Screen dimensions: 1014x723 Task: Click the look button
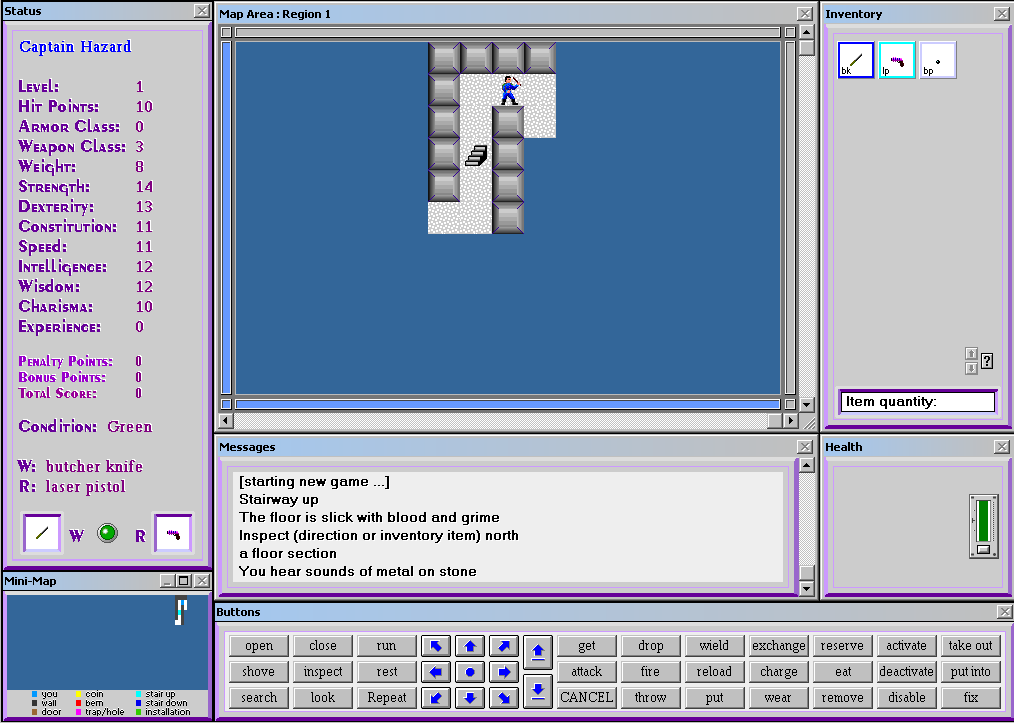pyautogui.click(x=323, y=698)
